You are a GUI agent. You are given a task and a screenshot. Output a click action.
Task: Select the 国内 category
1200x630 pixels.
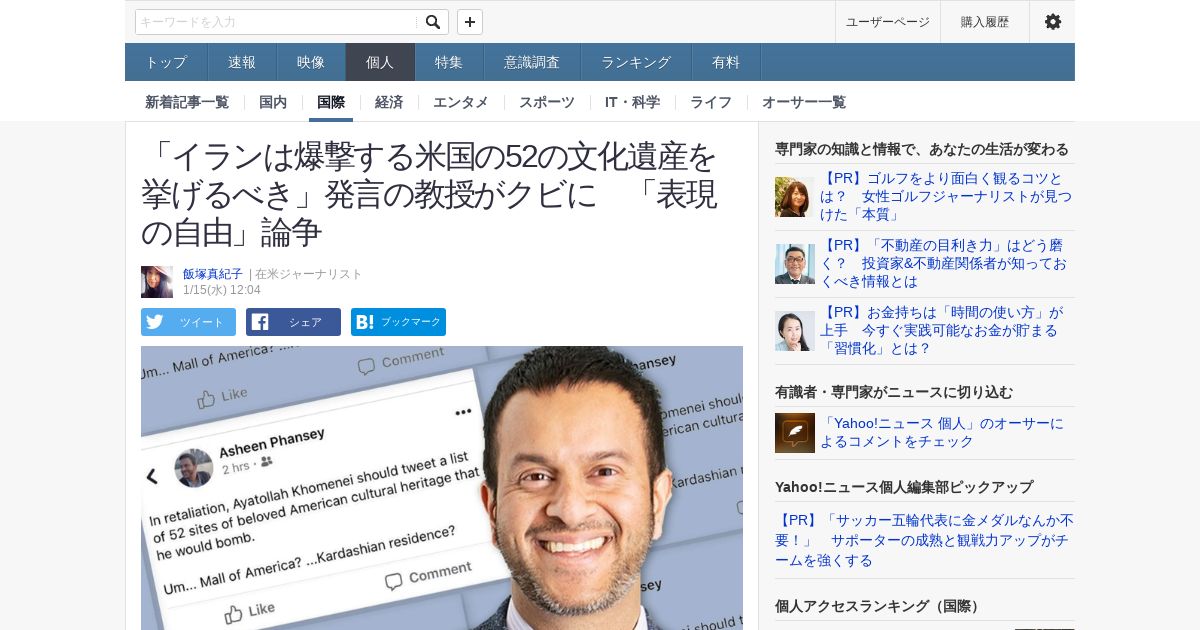coord(273,102)
